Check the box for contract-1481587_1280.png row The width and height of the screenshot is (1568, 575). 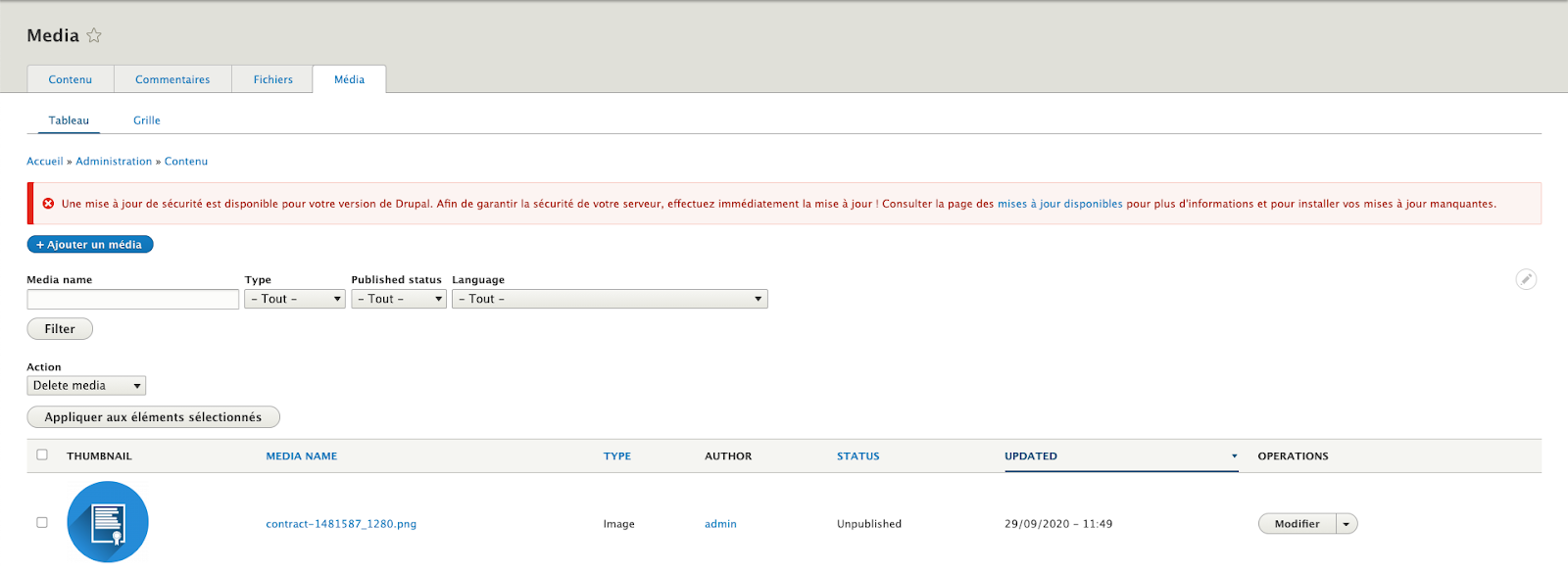[x=42, y=523]
